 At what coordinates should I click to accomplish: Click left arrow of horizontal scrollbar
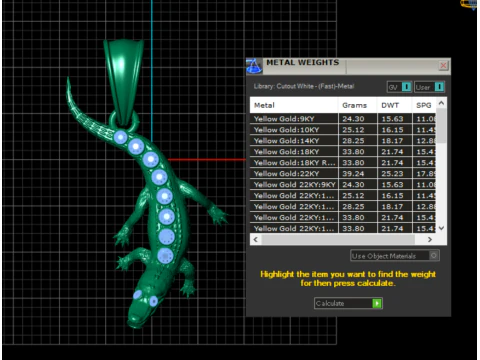pyautogui.click(x=256, y=239)
